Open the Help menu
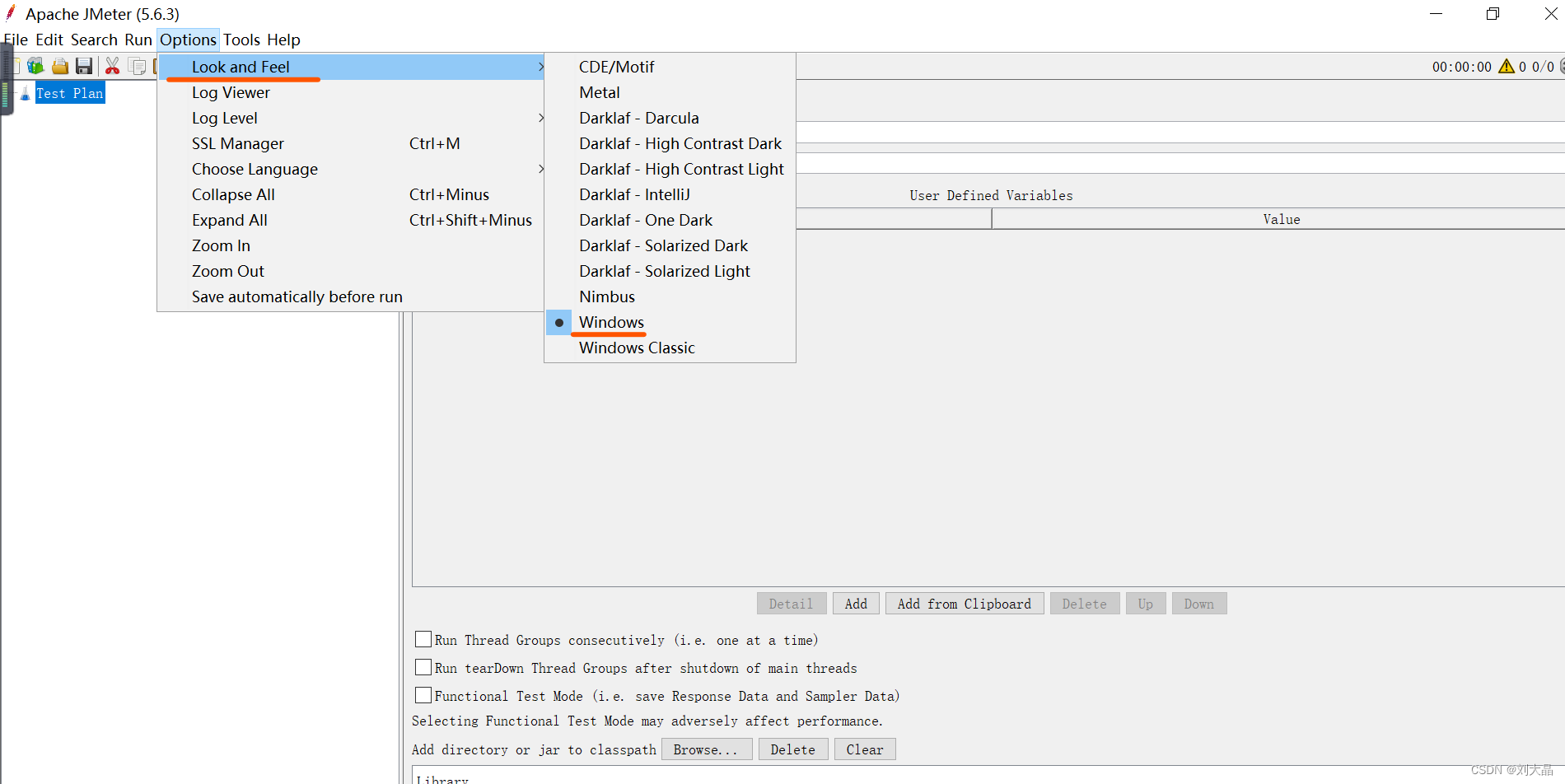 tap(283, 40)
